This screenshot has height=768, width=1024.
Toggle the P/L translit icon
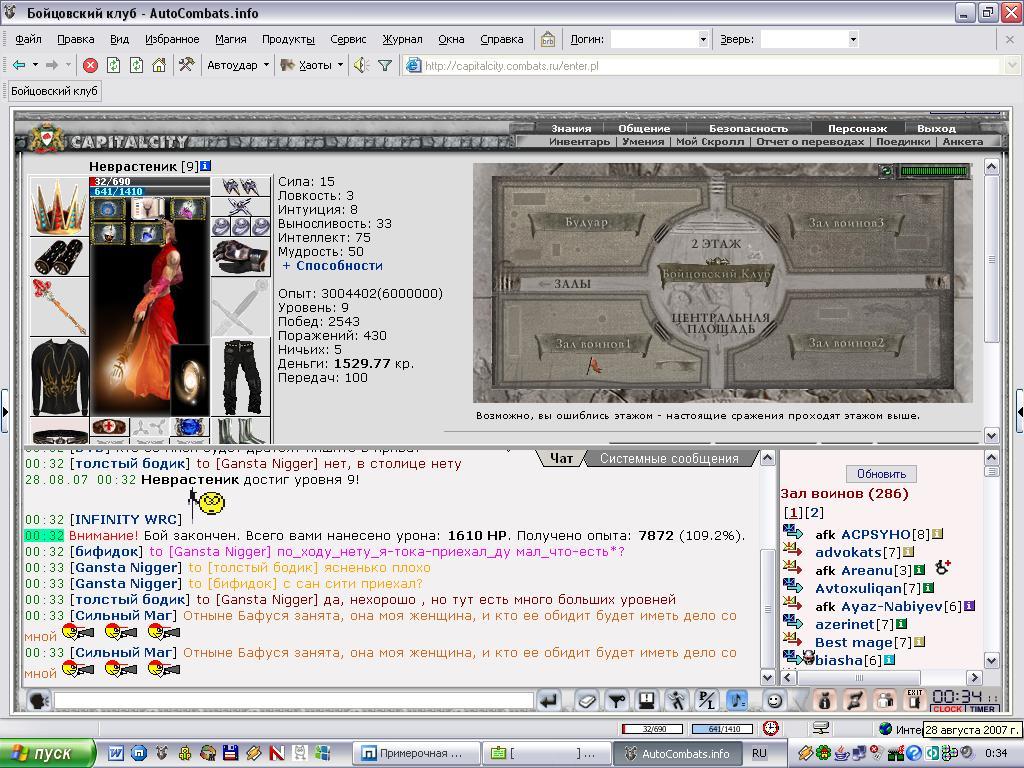[707, 701]
